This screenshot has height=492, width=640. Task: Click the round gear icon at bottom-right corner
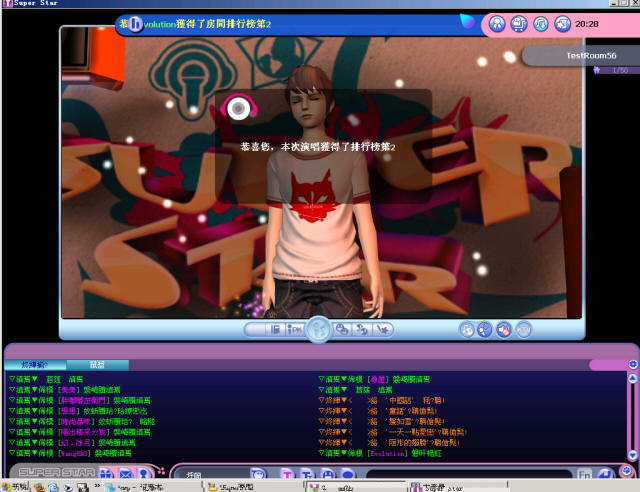626,470
